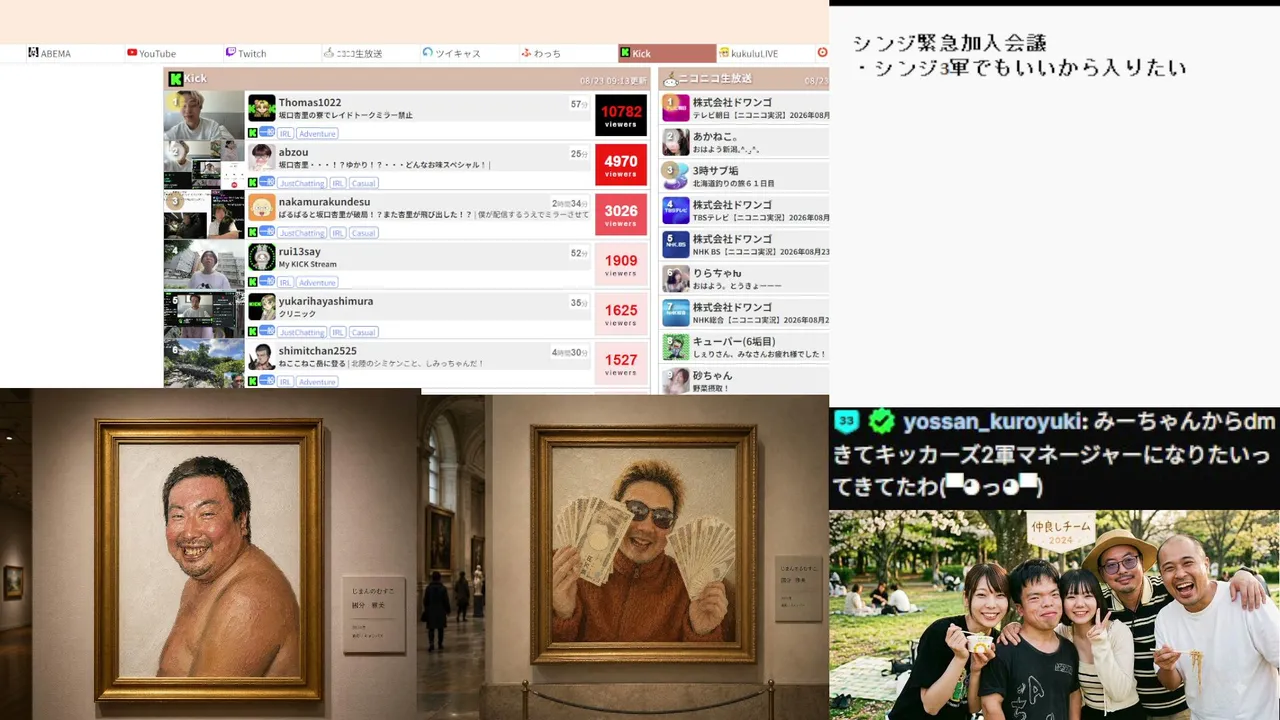Click the small Kick badge under Thomas1022
The image size is (1280, 720).
(253, 133)
